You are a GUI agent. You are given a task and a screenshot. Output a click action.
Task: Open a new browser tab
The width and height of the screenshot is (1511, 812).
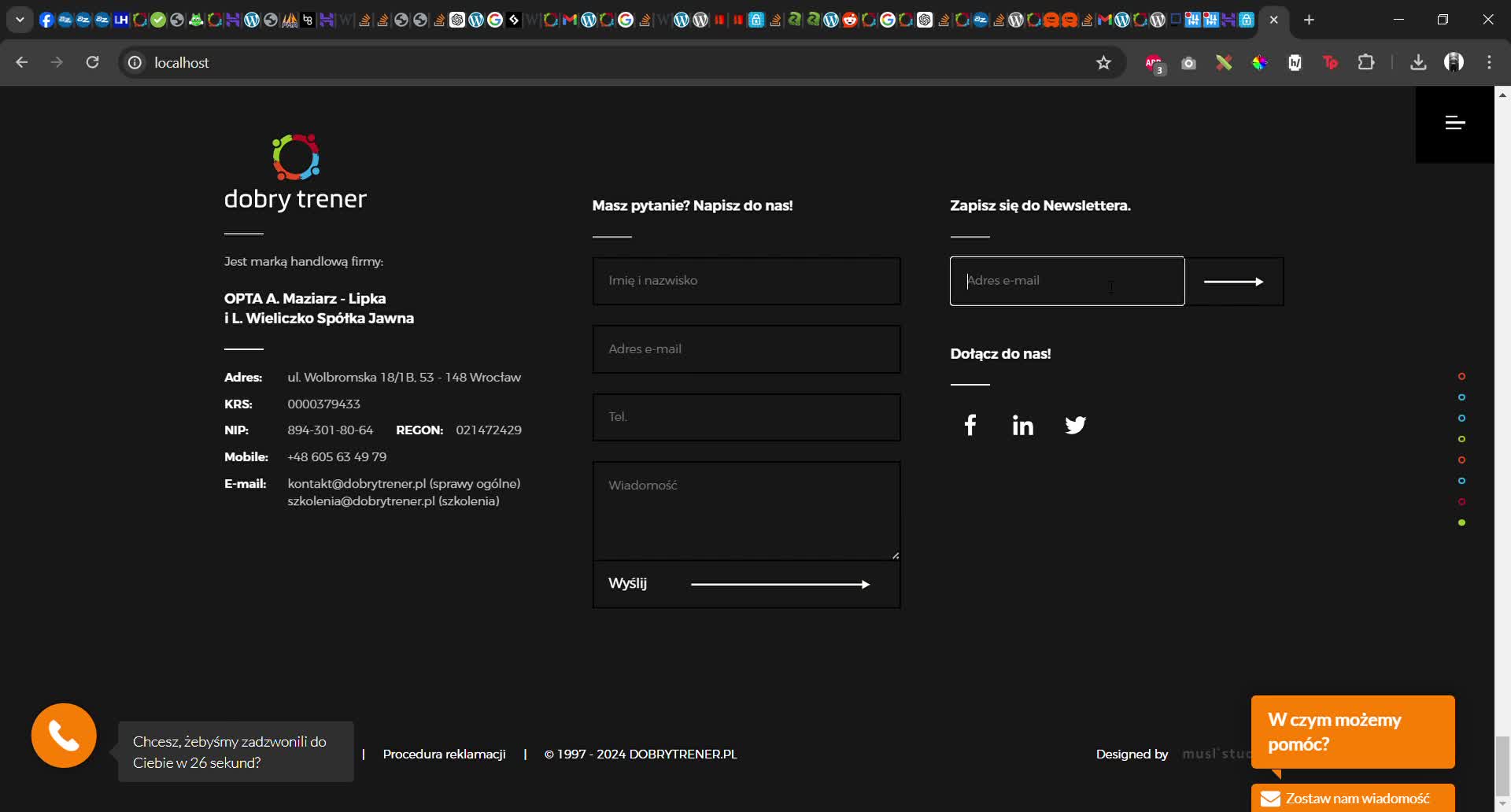coord(1309,20)
